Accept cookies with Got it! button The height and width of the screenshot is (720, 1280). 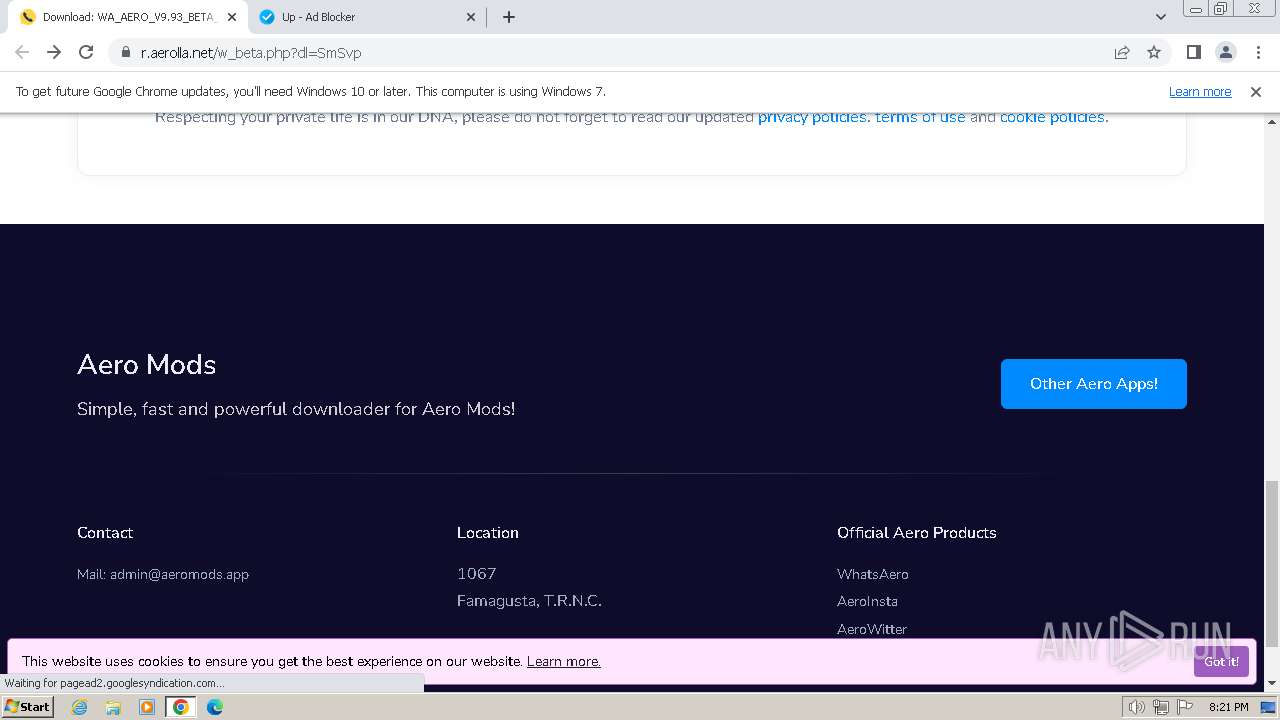coord(1221,661)
